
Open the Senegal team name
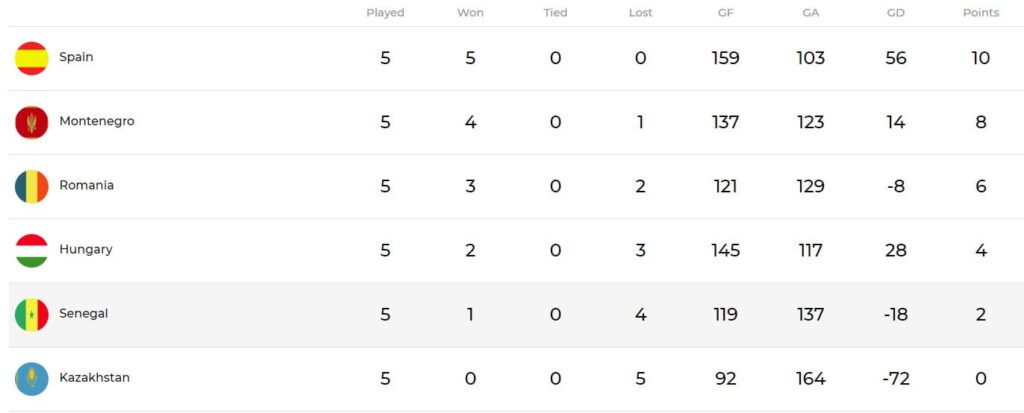[84, 313]
